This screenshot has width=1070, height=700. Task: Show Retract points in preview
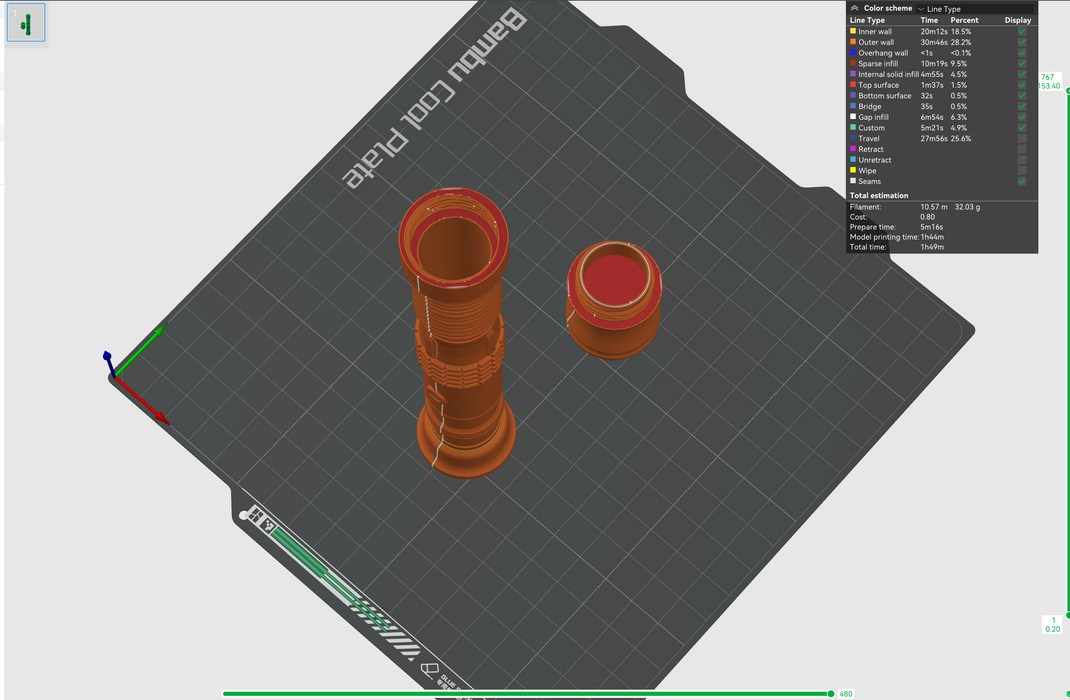pyautogui.click(x=1021, y=150)
